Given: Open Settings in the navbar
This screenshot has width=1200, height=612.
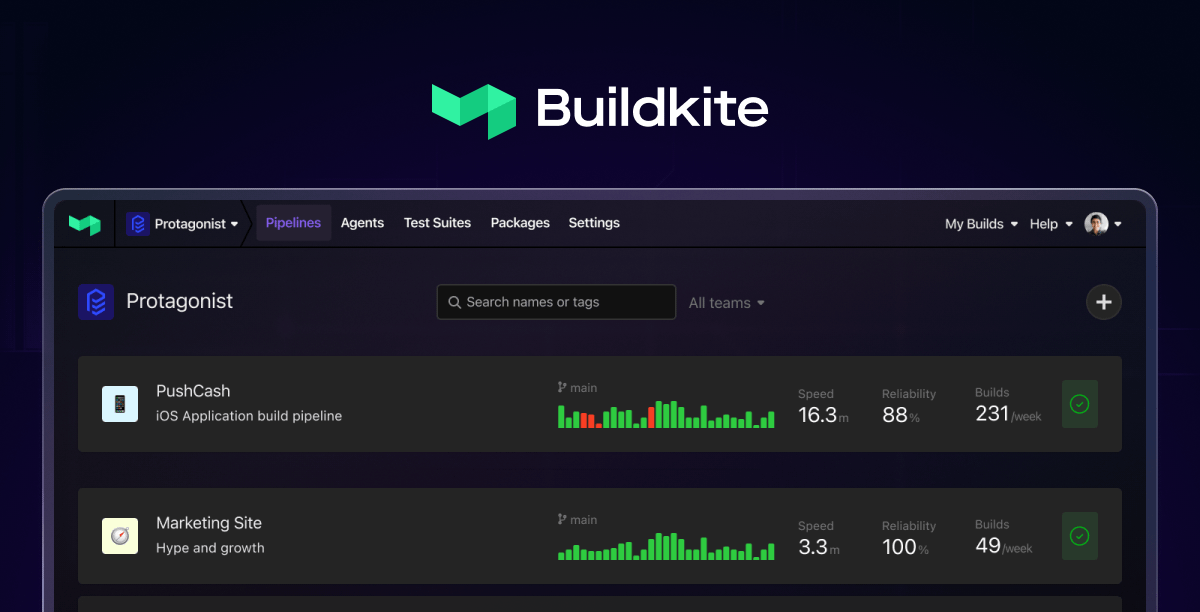Looking at the screenshot, I should 594,223.
